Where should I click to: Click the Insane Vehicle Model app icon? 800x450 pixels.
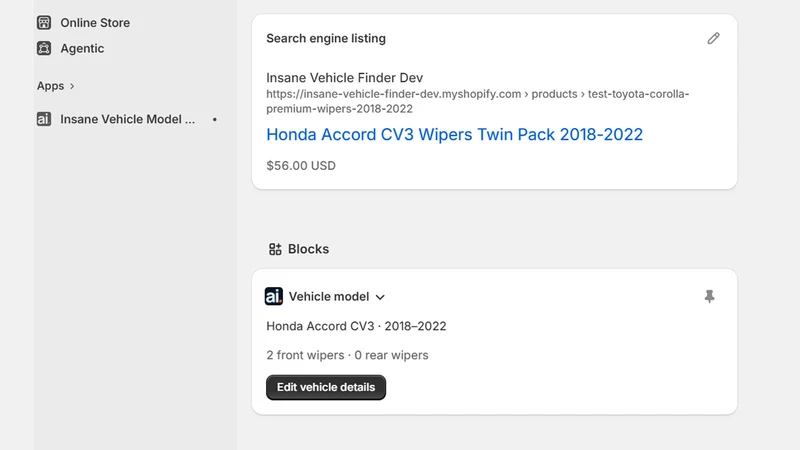click(44, 119)
